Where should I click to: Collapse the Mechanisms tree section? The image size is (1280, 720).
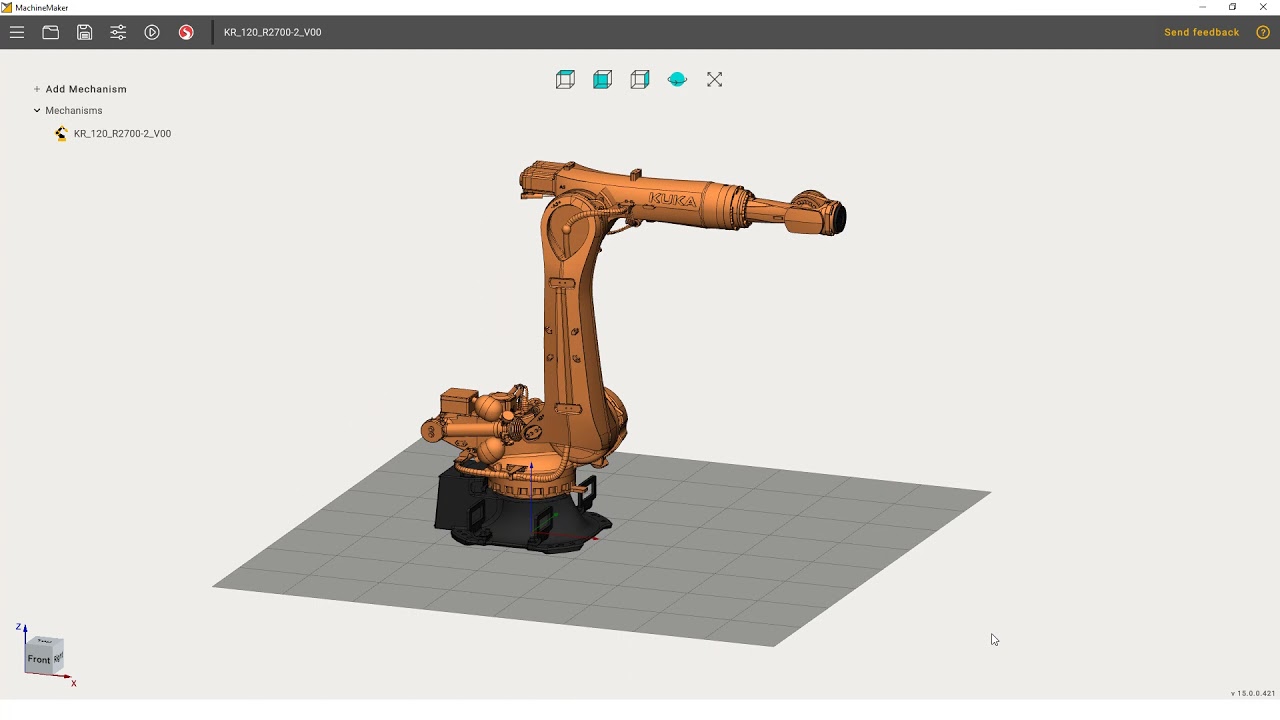coord(37,110)
